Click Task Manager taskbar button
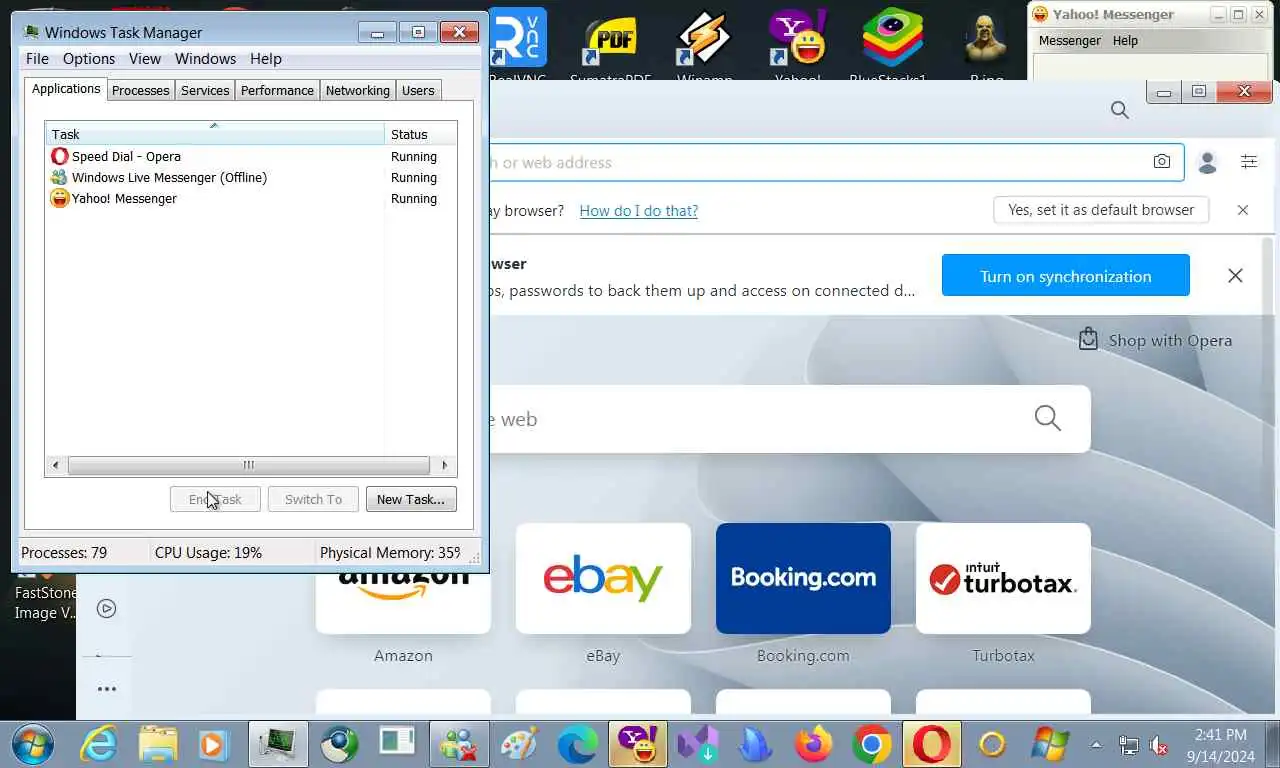Screen dimensions: 1280x768 [x=278, y=744]
